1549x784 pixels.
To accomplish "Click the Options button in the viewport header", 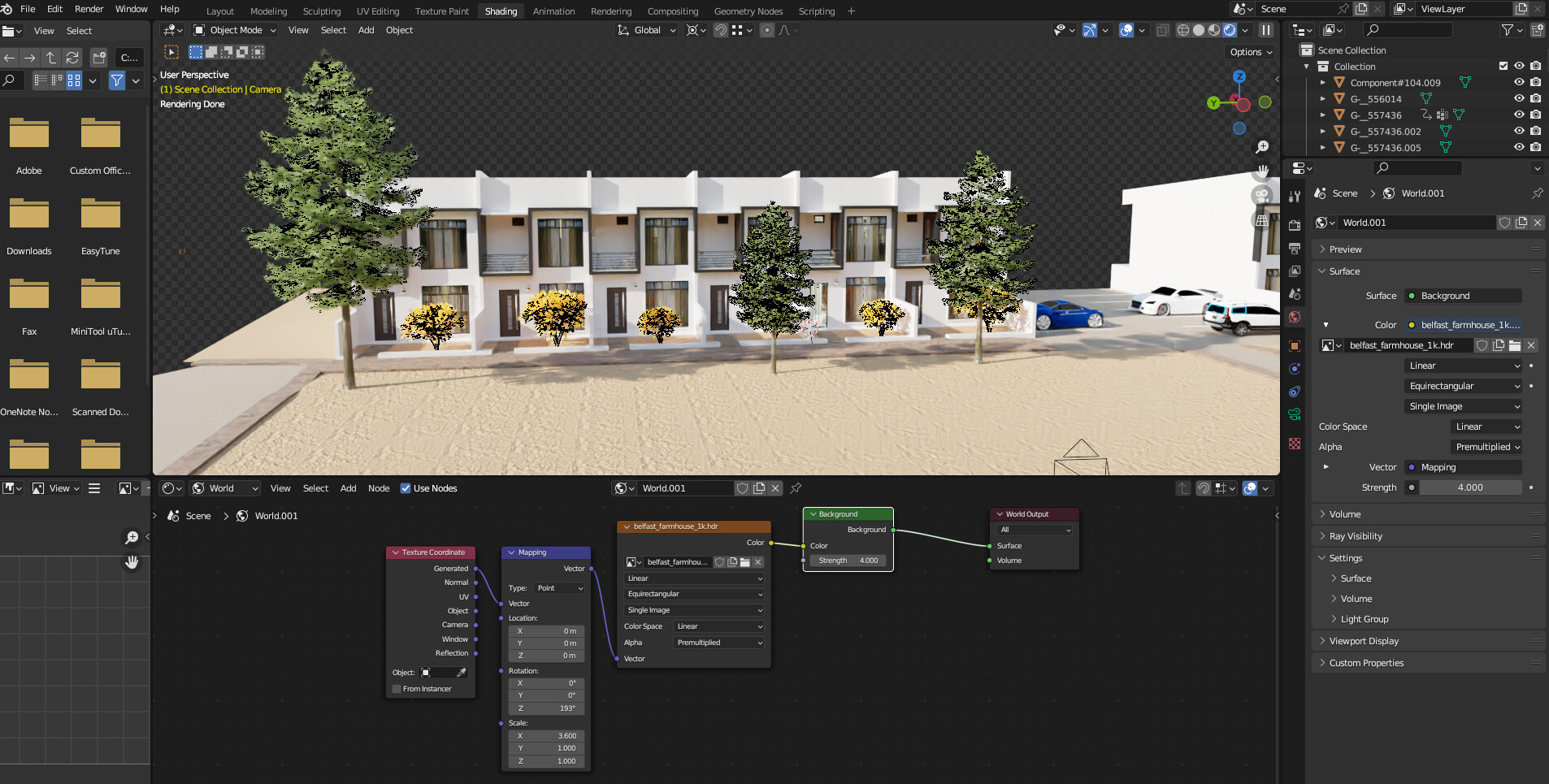I will click(x=1249, y=51).
